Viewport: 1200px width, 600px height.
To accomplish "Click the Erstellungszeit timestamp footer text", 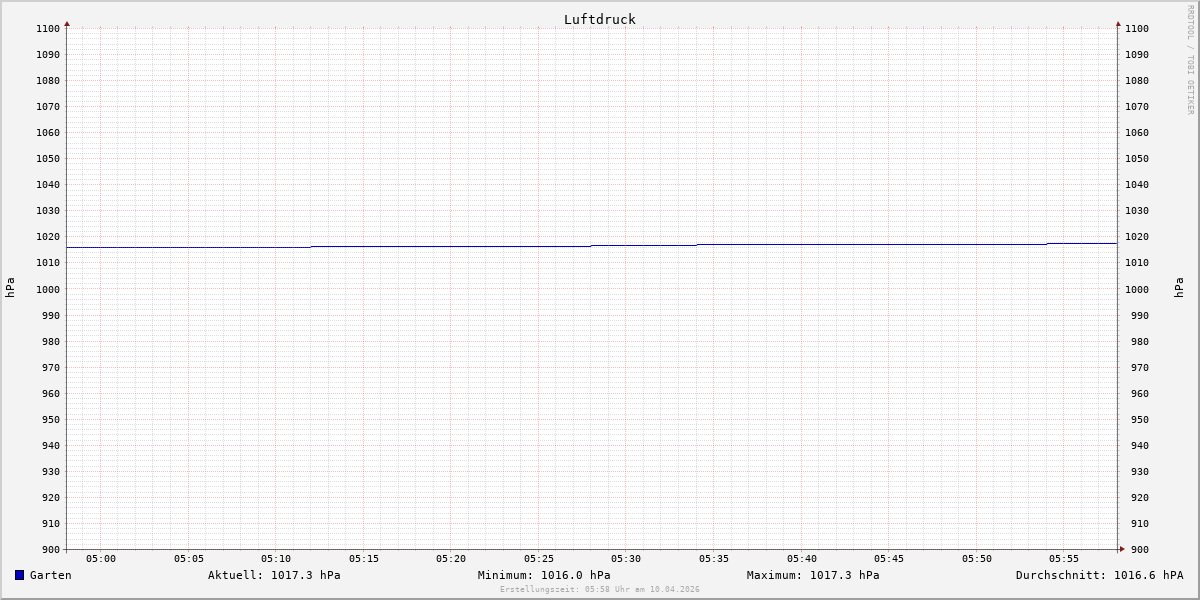I will tap(600, 589).
